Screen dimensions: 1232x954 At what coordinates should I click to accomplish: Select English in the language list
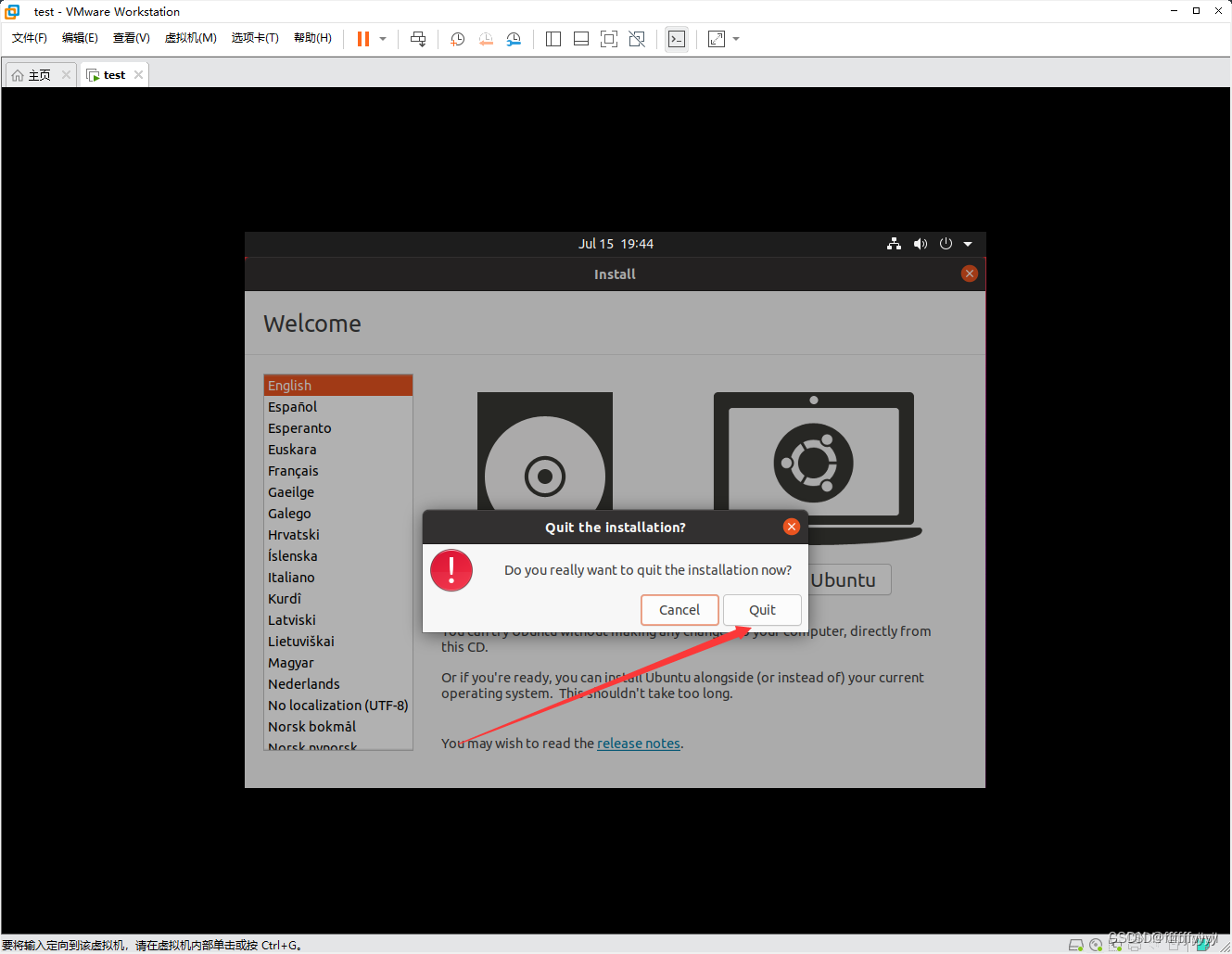[338, 386]
